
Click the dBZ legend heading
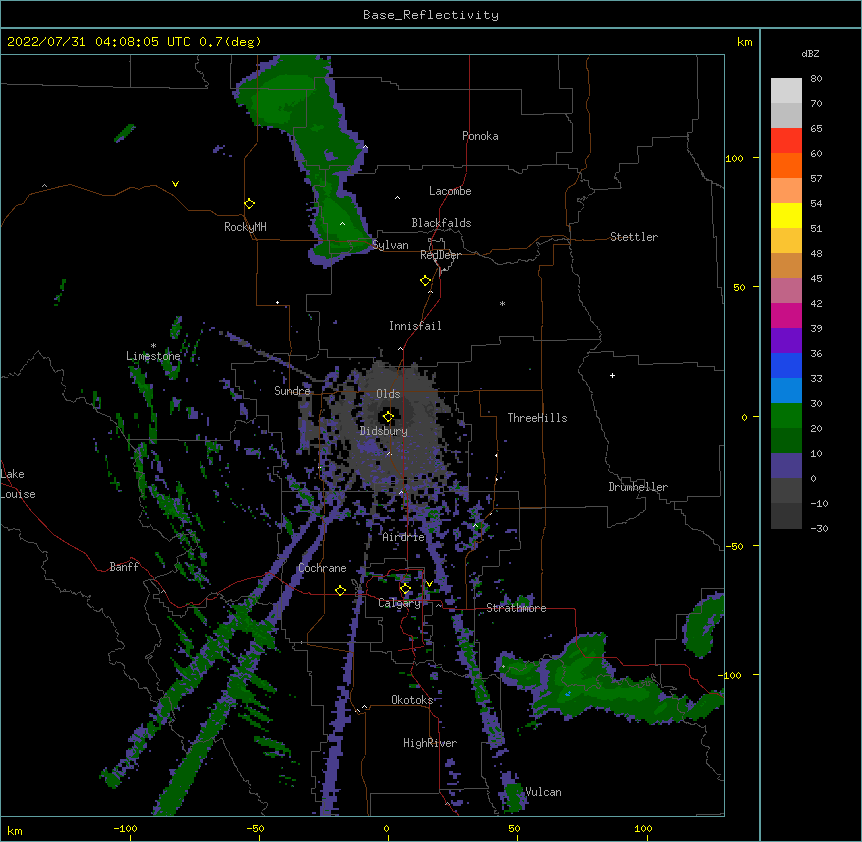point(810,53)
